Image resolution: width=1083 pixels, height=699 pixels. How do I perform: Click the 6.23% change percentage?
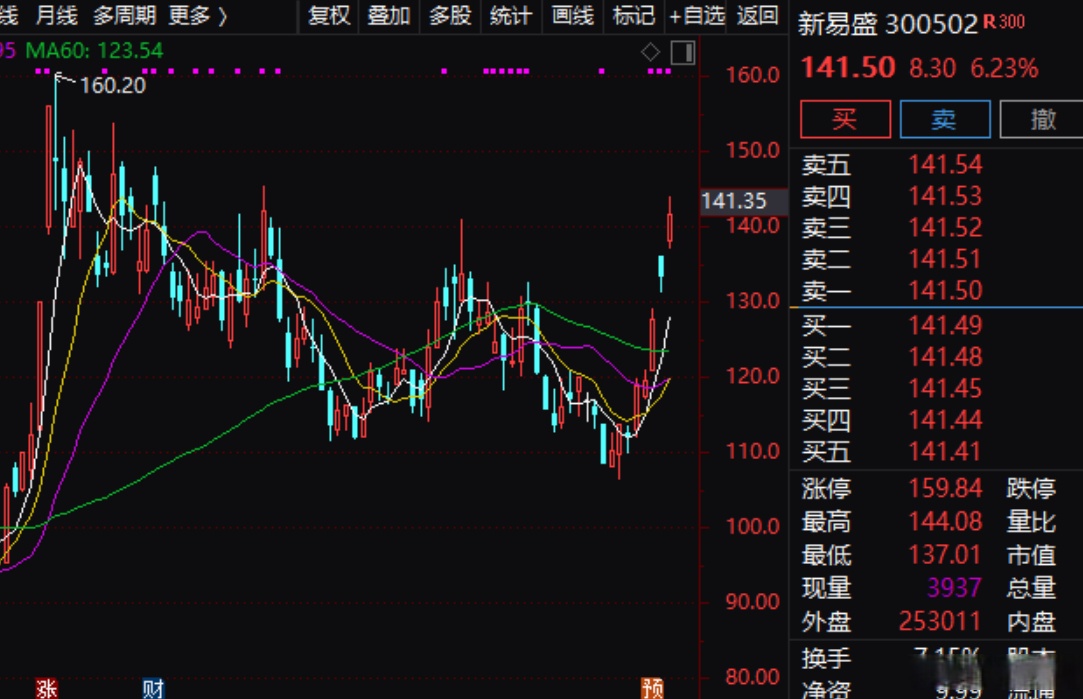(1004, 68)
